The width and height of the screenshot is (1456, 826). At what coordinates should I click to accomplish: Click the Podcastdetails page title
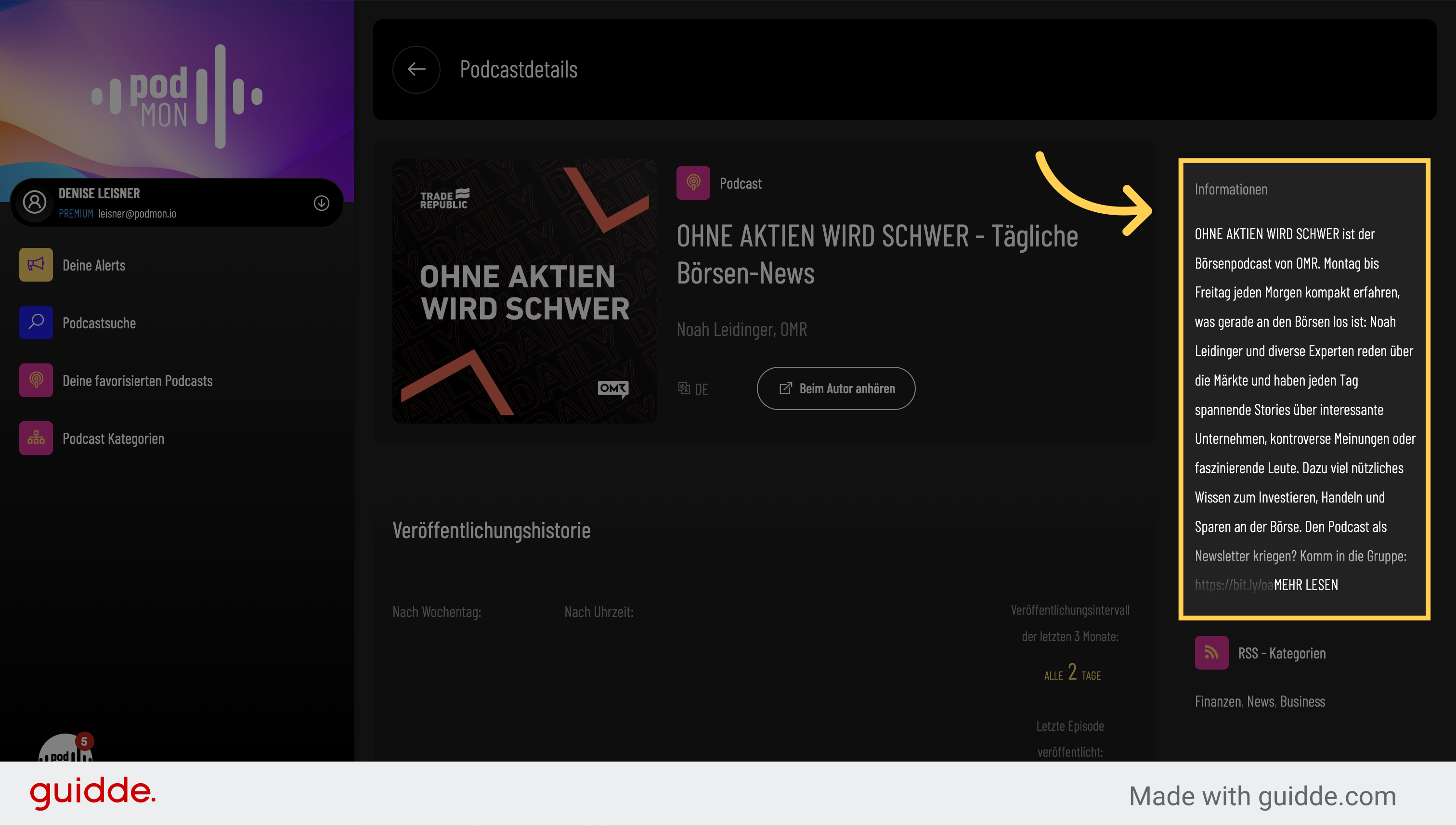click(519, 69)
